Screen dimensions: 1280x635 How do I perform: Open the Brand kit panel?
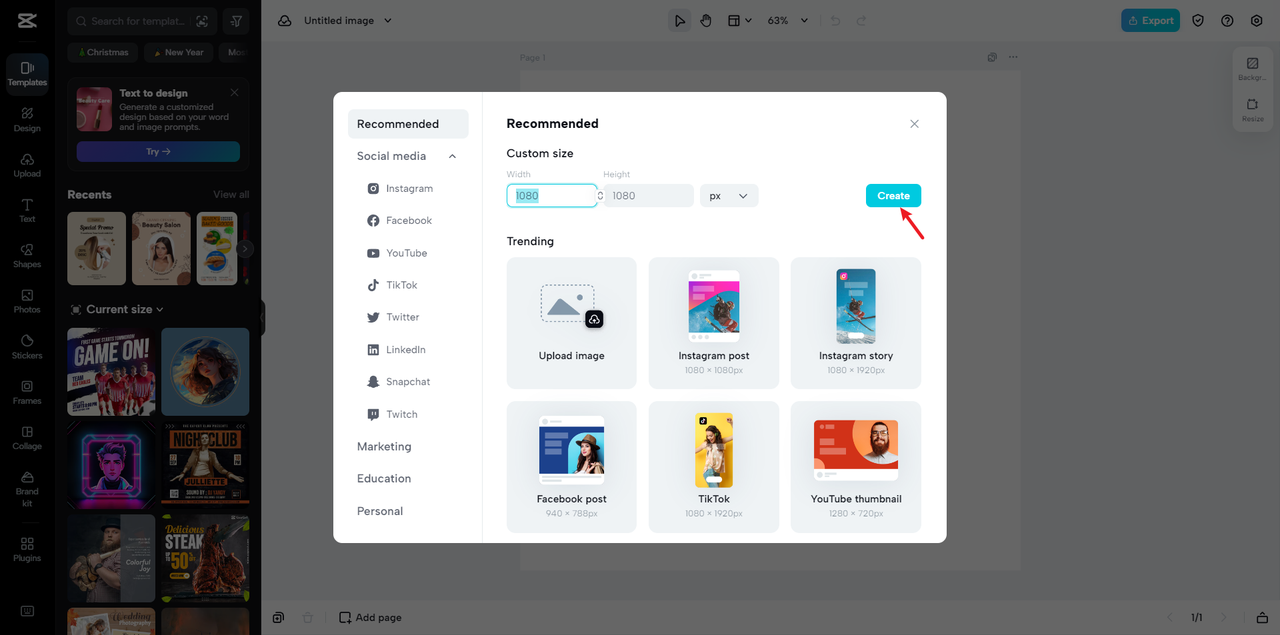pyautogui.click(x=27, y=489)
